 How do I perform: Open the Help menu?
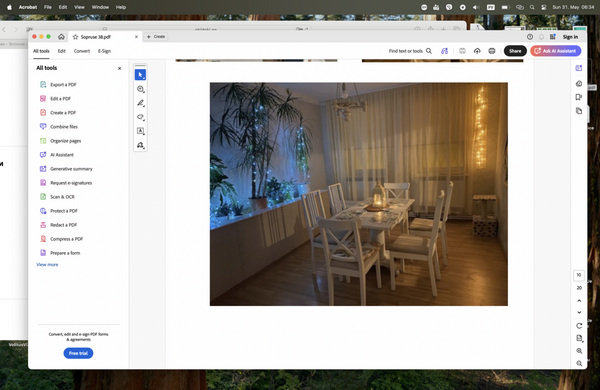tap(121, 7)
